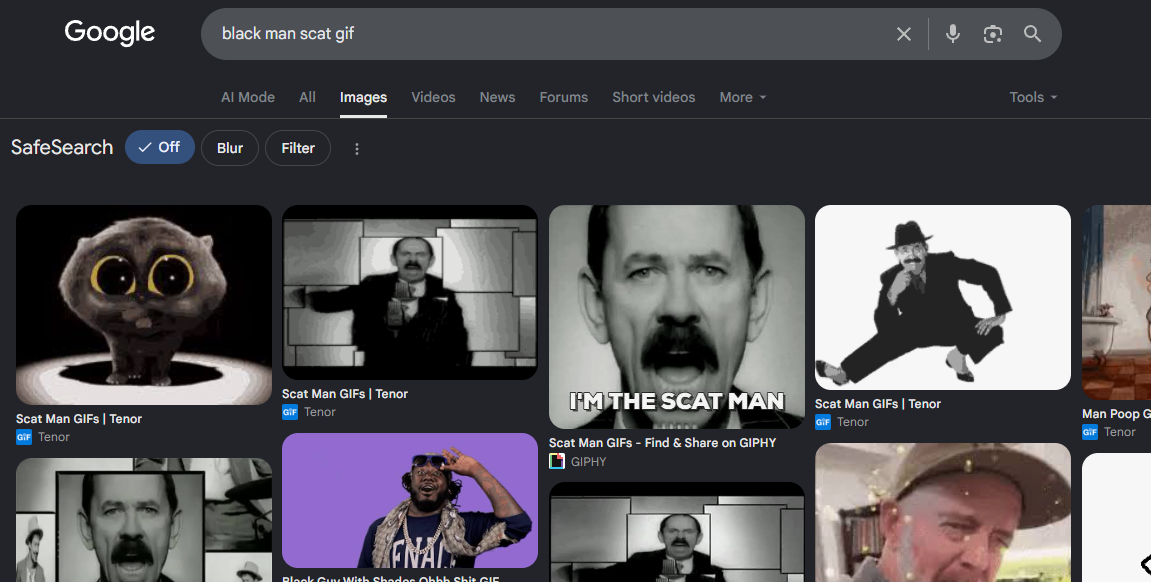Select the Images tab
The height and width of the screenshot is (582, 1151).
point(363,97)
